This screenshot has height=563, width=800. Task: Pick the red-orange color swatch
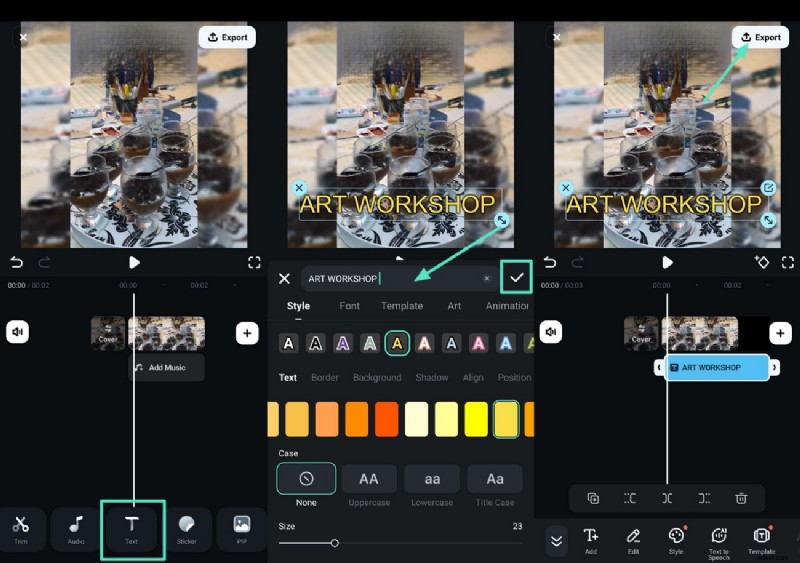386,420
